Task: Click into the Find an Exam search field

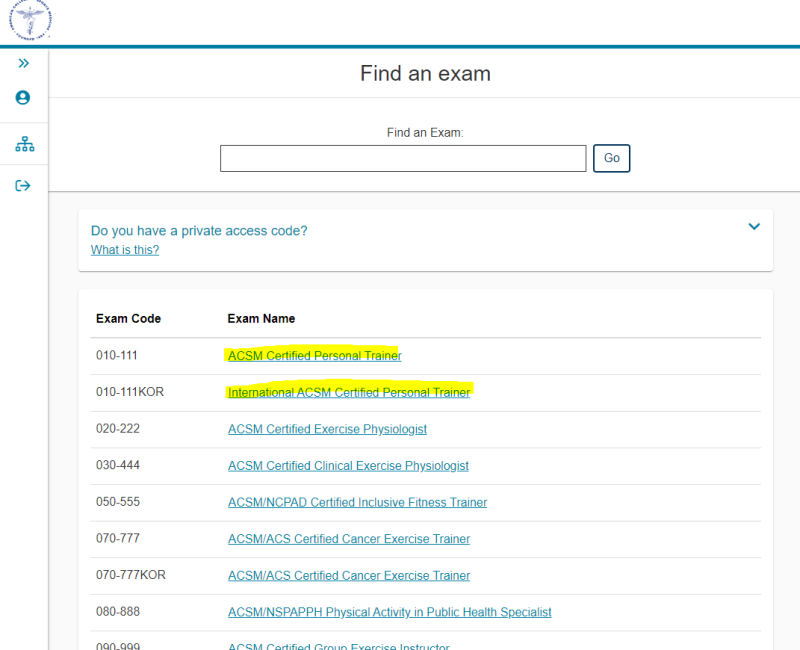Action: tap(403, 158)
